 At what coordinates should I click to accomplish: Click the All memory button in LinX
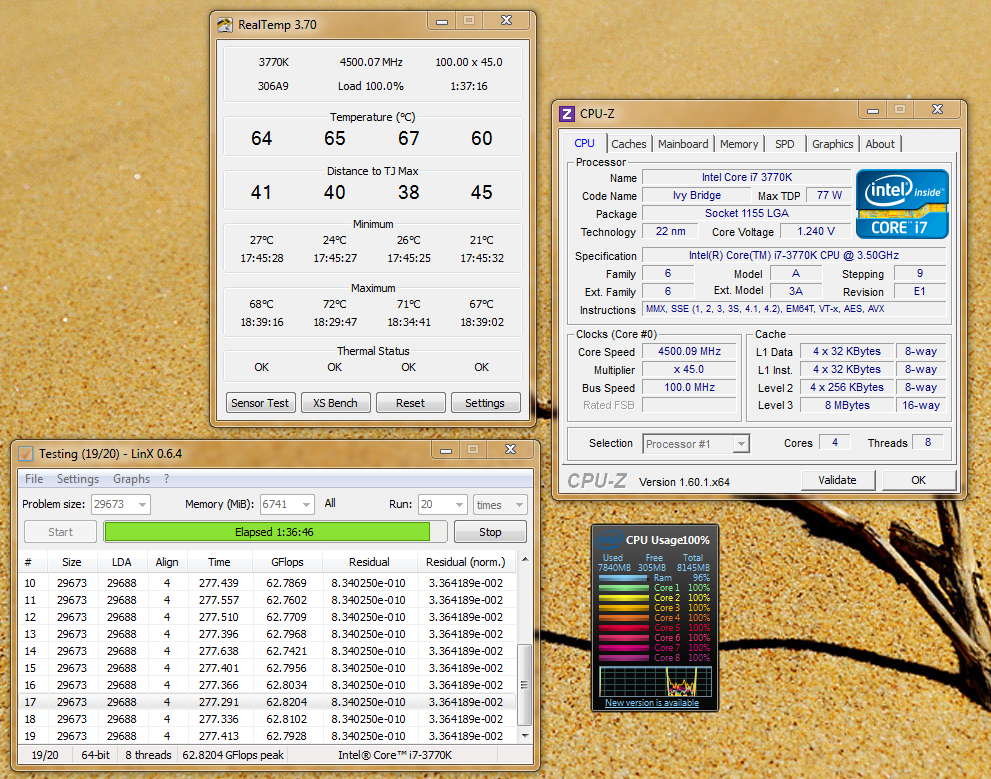click(x=330, y=504)
